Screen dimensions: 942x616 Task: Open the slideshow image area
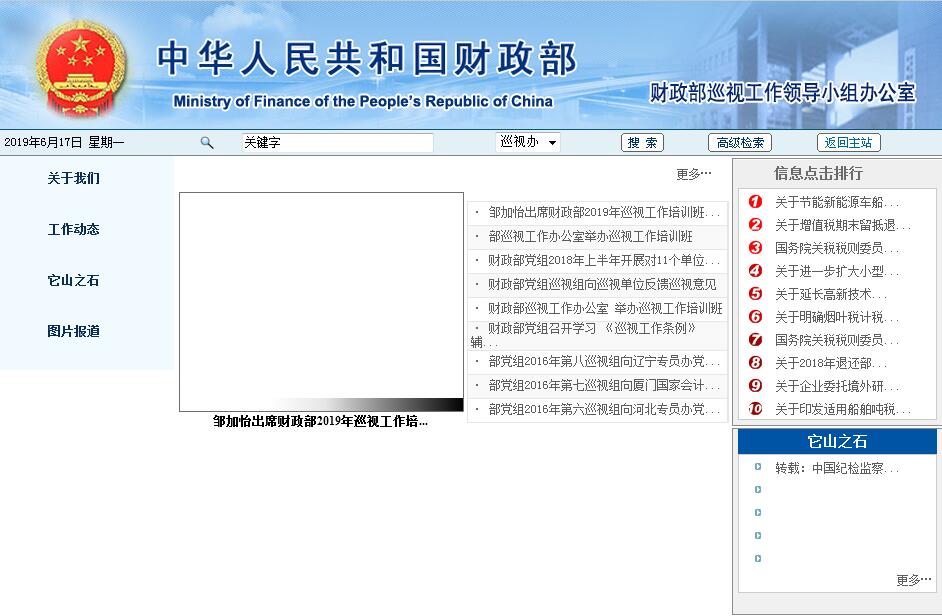click(x=321, y=302)
